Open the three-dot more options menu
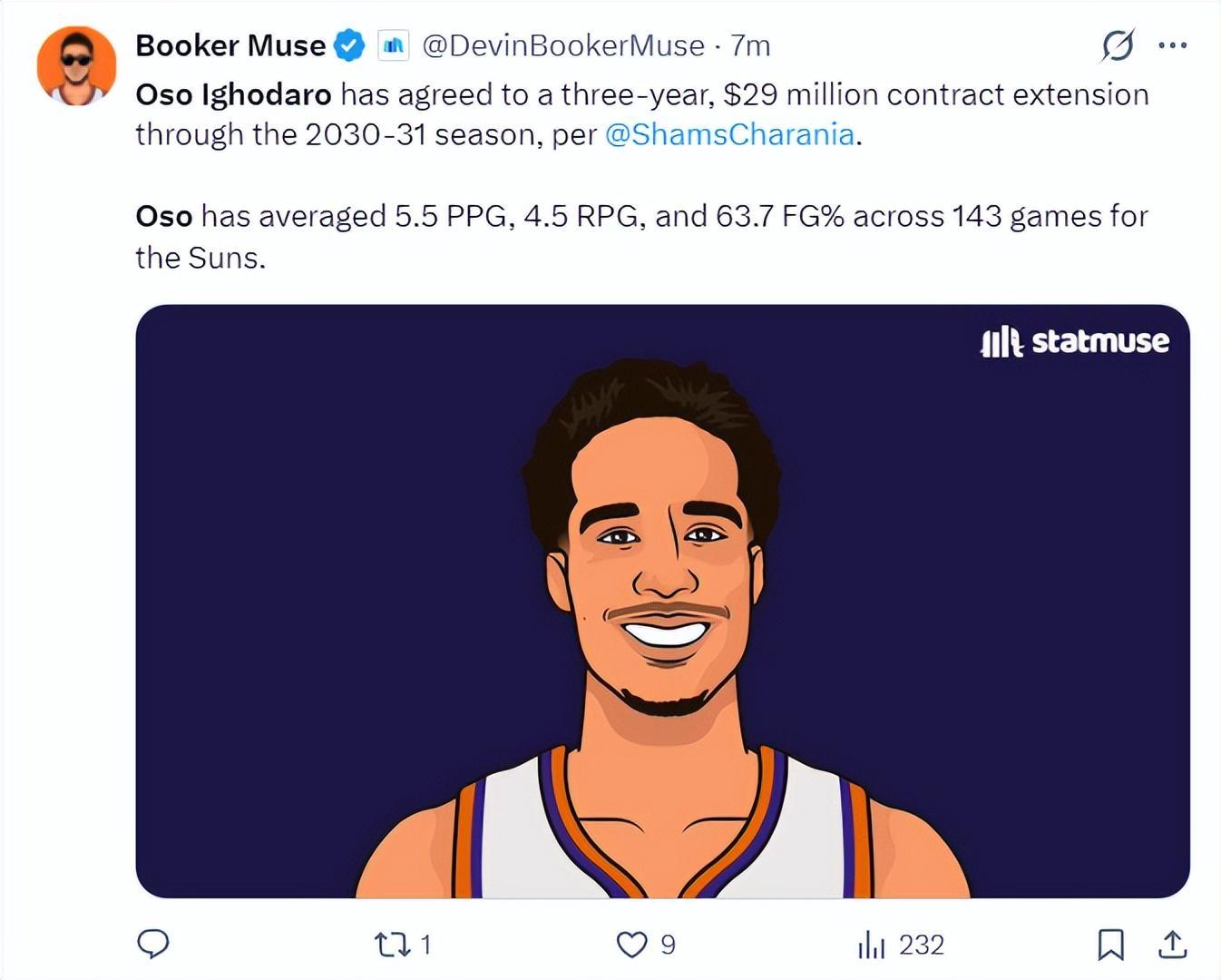The image size is (1221, 980). [x=1172, y=45]
